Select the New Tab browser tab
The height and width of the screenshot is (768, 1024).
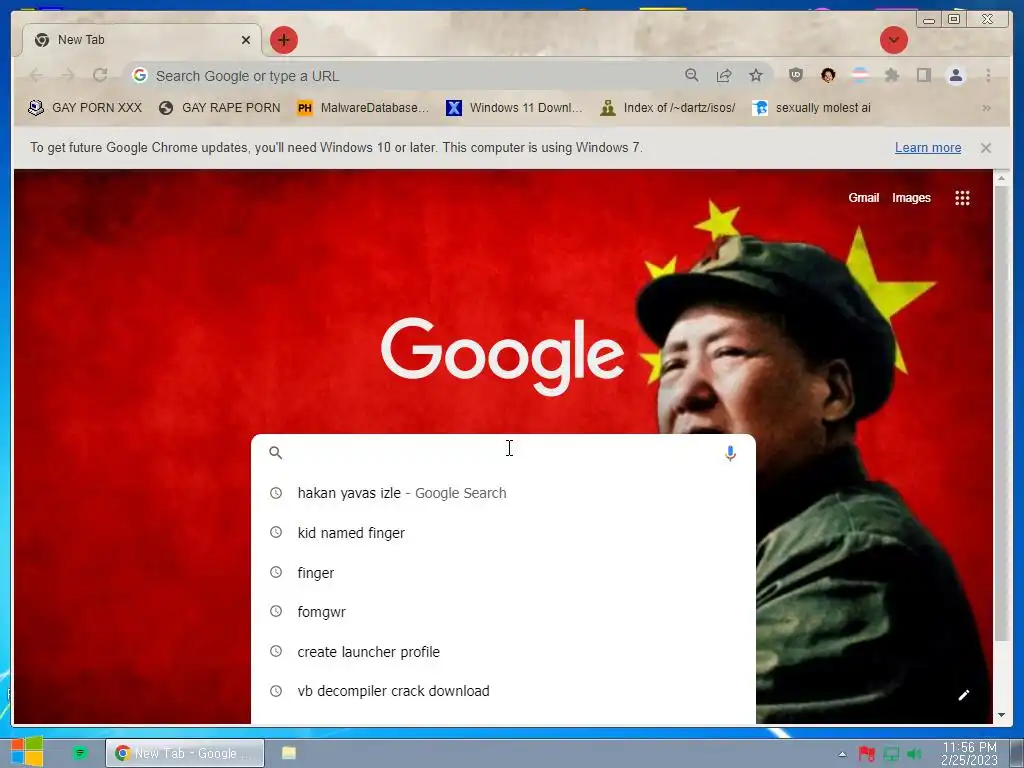coord(142,40)
